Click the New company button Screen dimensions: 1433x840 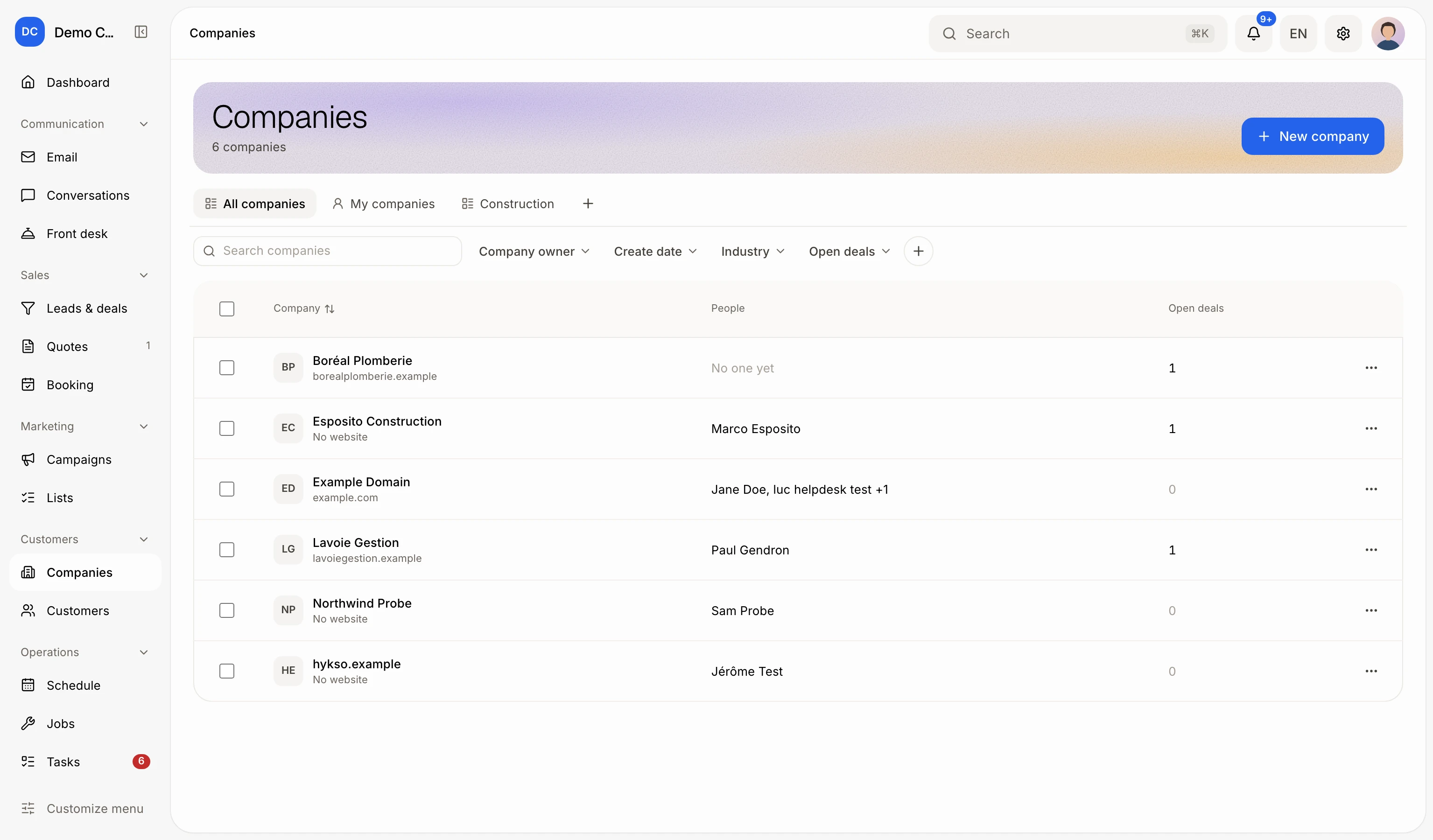pyautogui.click(x=1313, y=136)
